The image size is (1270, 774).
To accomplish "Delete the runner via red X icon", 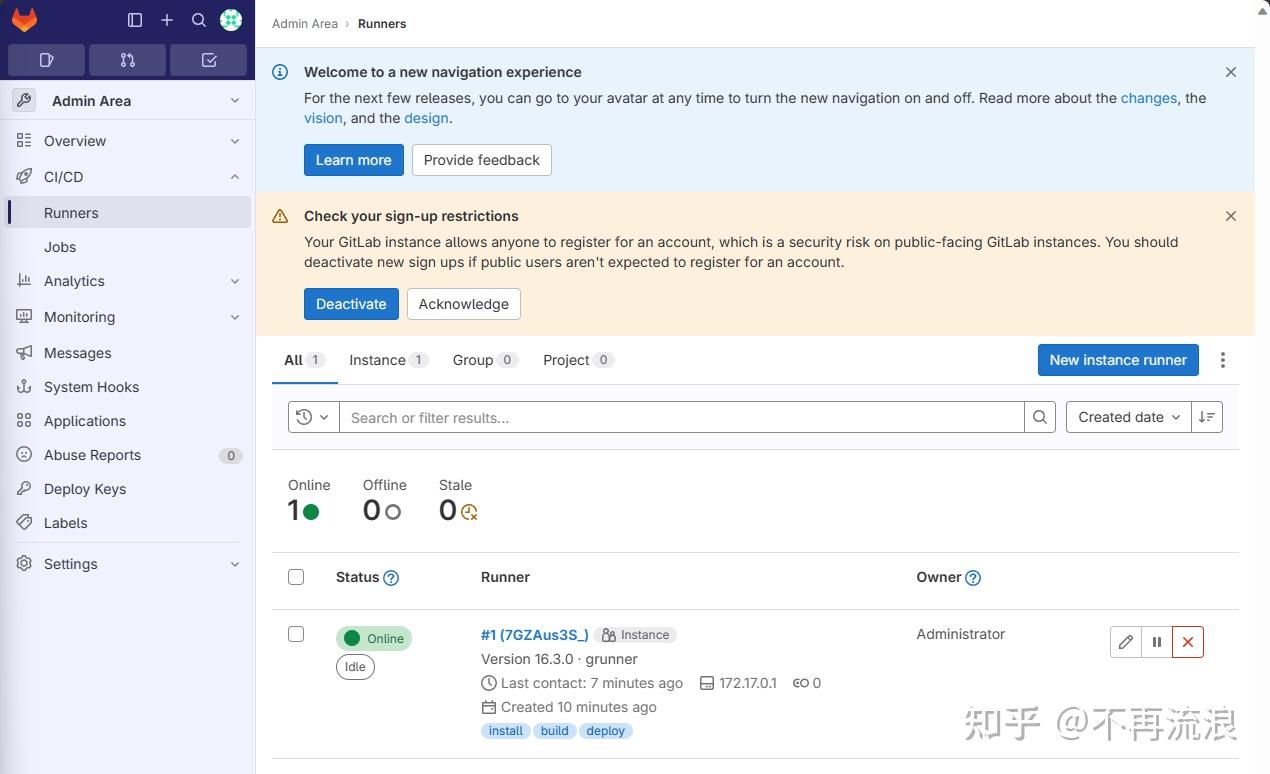I will (1187, 641).
